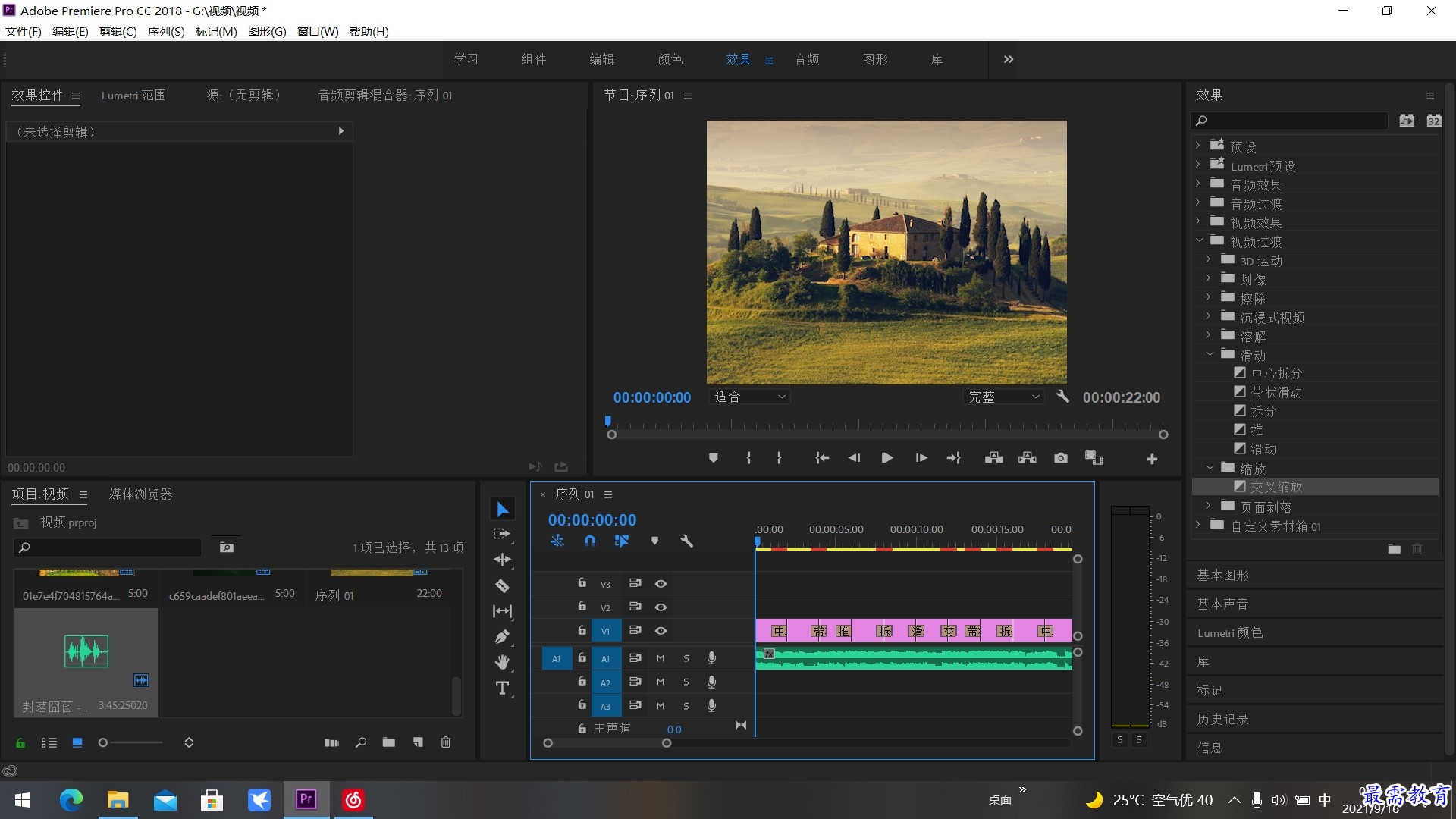
Task: Open the 文件(F) menu
Action: [24, 31]
